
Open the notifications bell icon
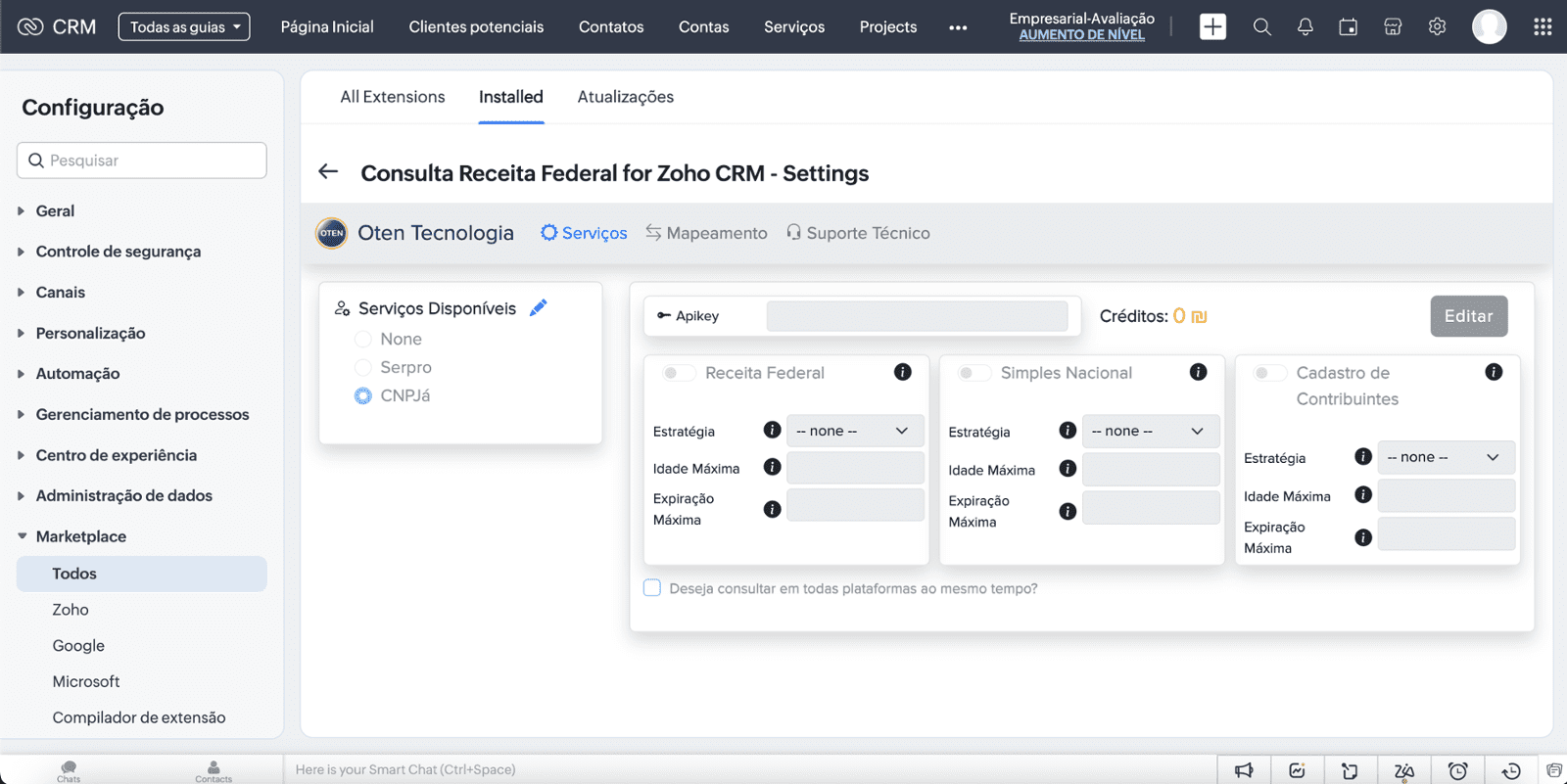coord(1305,27)
